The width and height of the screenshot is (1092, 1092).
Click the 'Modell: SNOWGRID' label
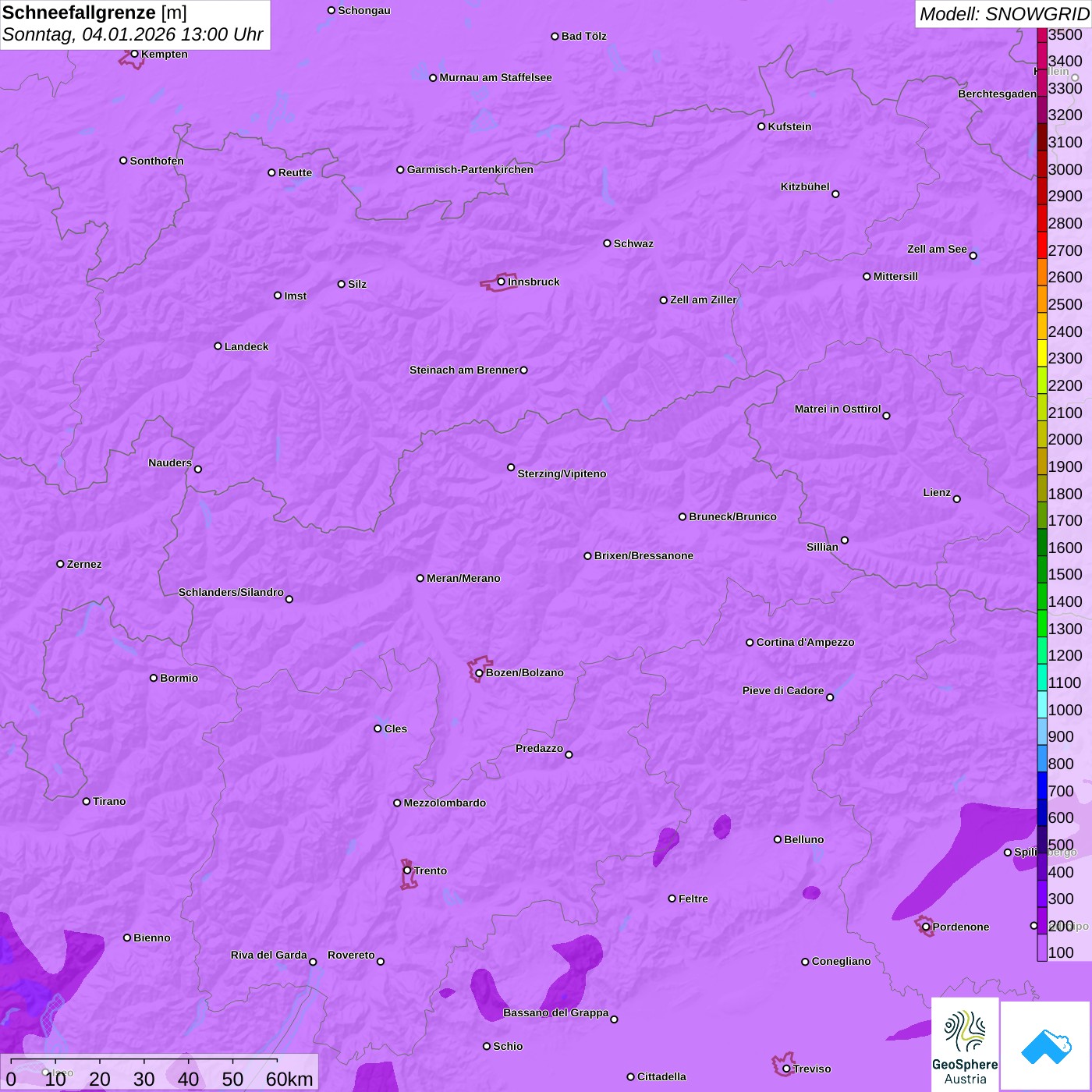[1004, 14]
